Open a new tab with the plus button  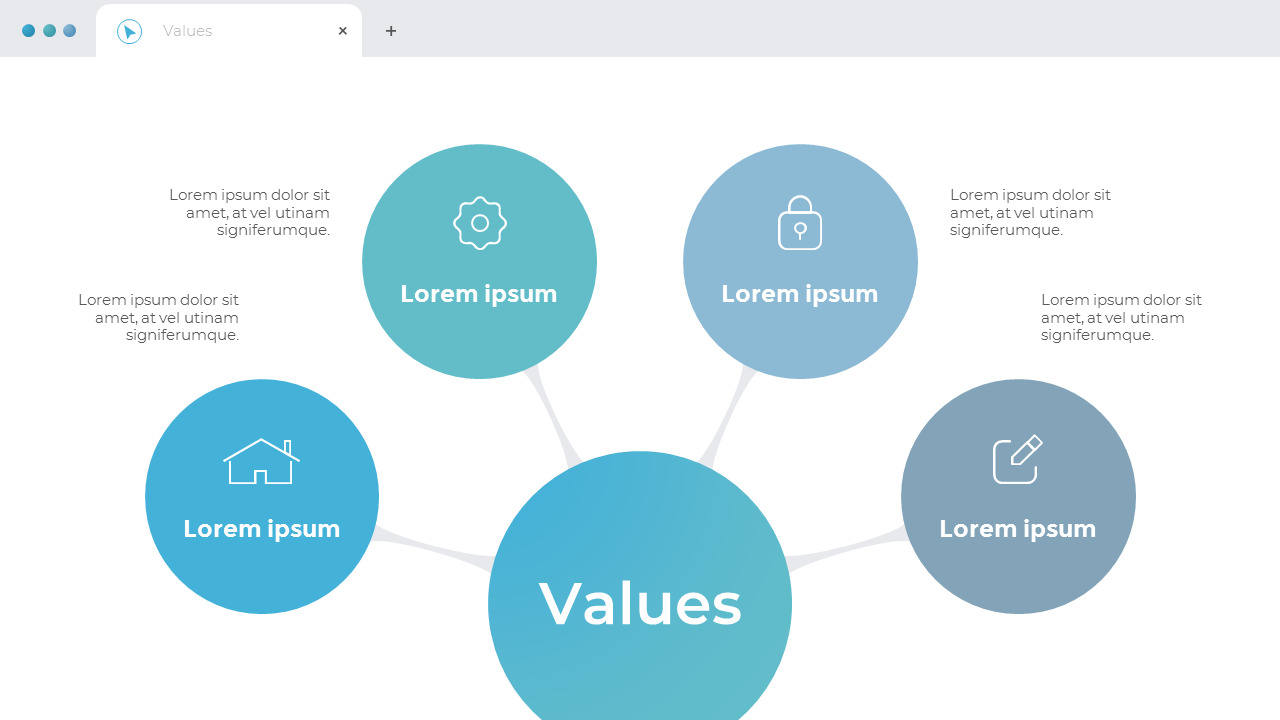(x=391, y=30)
